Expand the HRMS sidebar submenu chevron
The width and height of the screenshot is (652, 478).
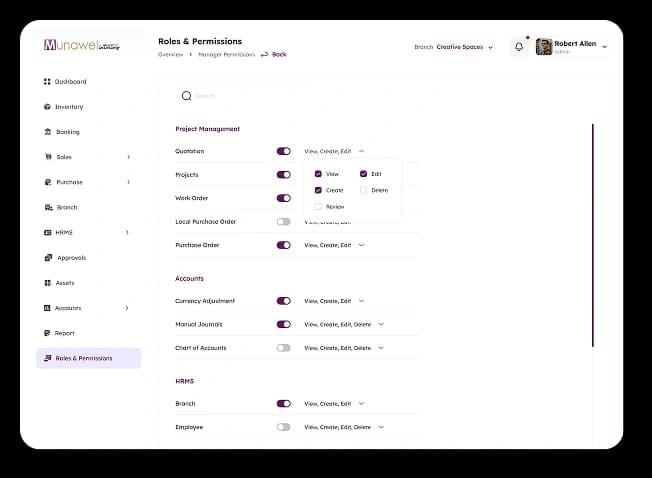pyautogui.click(x=127, y=232)
